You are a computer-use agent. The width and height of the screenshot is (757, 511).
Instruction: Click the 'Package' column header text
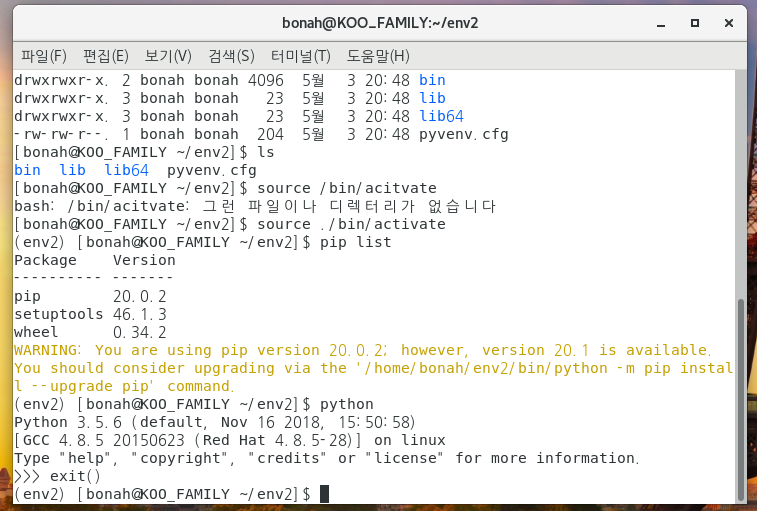point(45,260)
